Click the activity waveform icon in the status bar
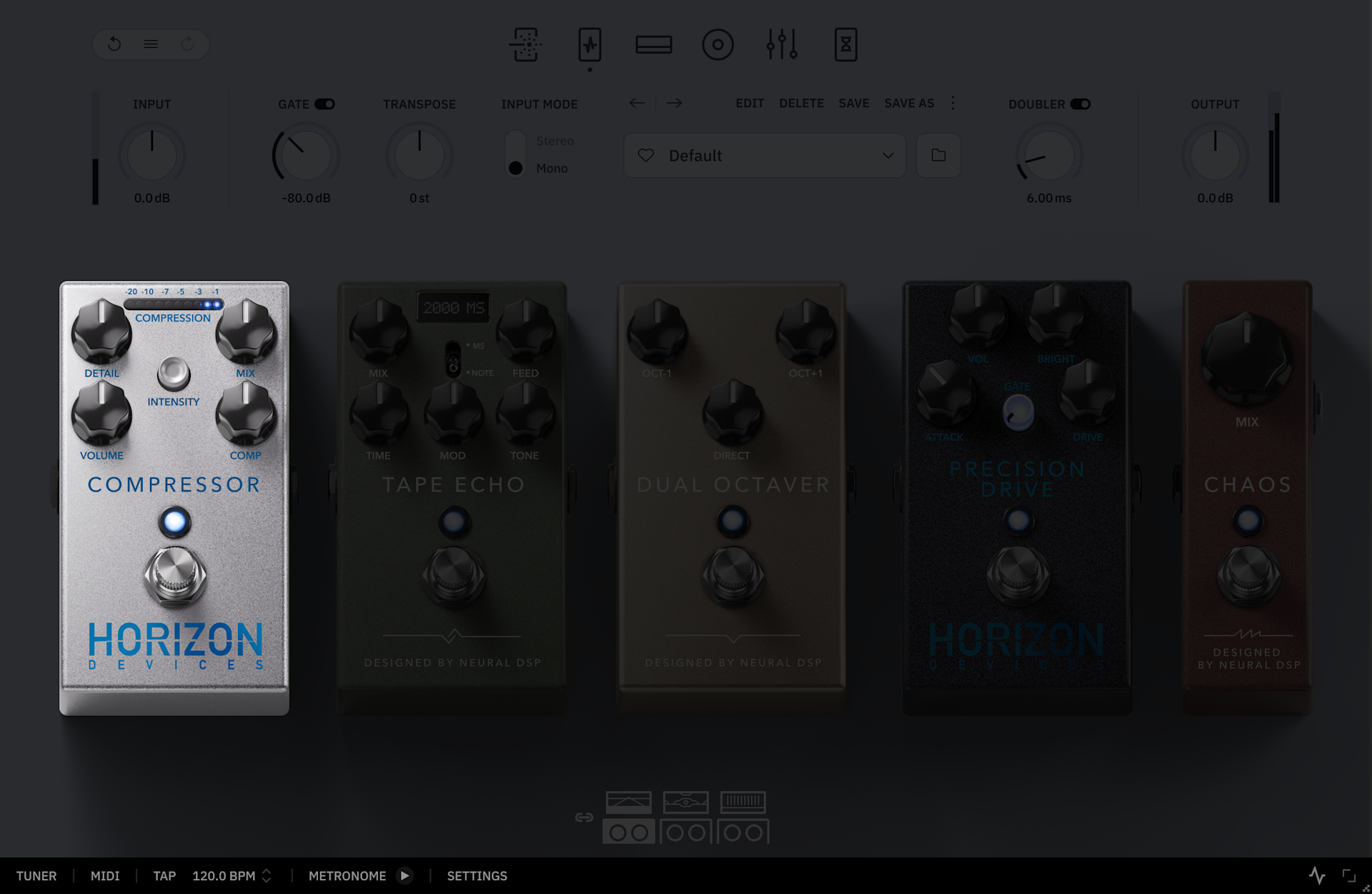The height and width of the screenshot is (894, 1372). coord(1317,875)
